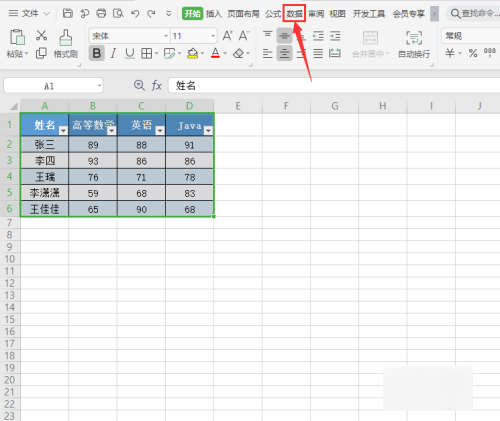Switch to the 审阅 tab
The image size is (500, 421).
pos(316,14)
